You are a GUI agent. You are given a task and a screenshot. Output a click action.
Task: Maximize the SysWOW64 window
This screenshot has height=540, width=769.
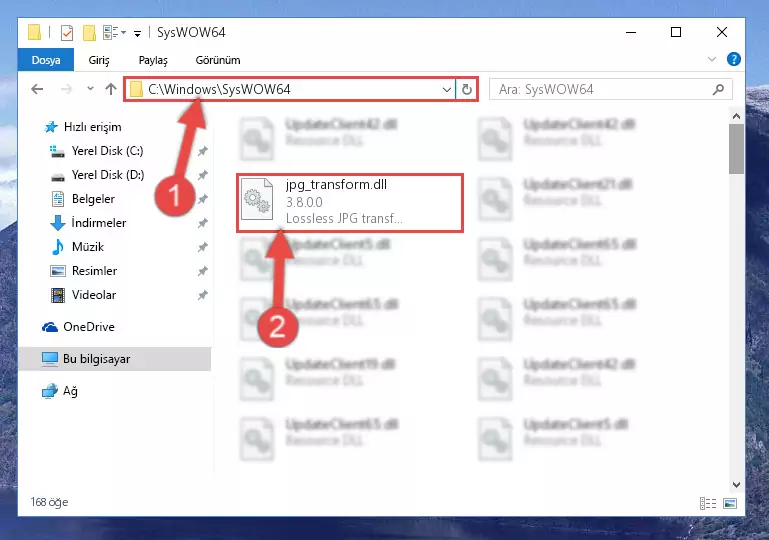[676, 32]
